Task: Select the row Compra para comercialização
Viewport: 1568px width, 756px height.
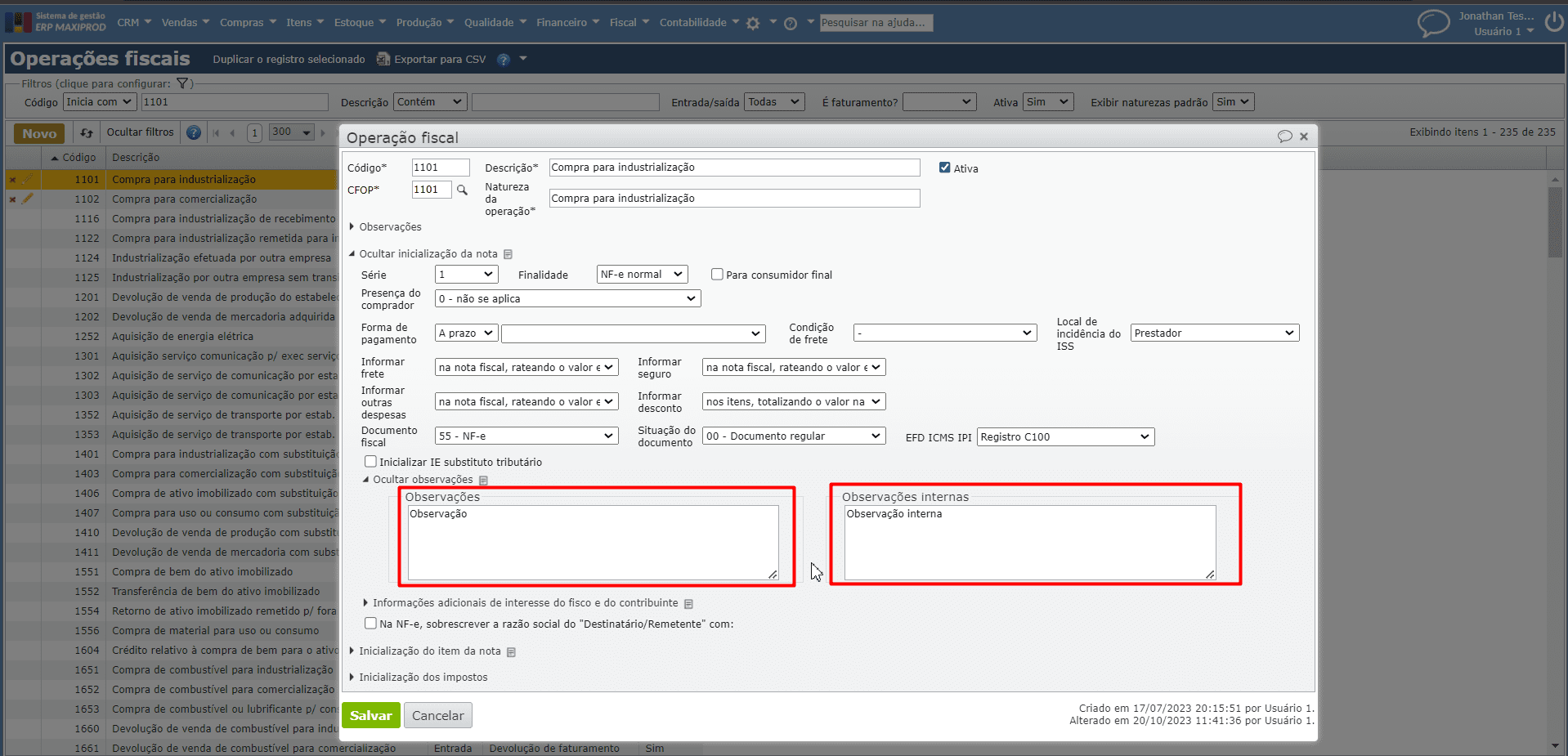Action: tap(184, 199)
